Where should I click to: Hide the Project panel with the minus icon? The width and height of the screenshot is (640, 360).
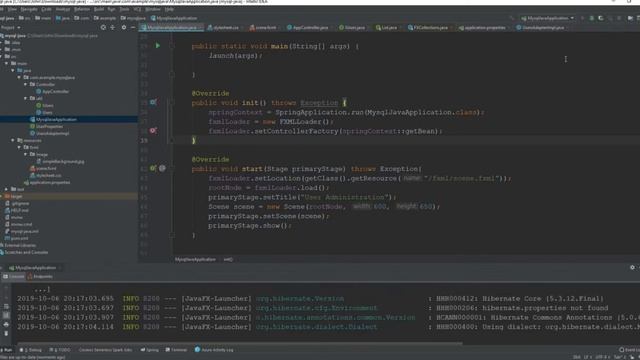[x=133, y=27]
